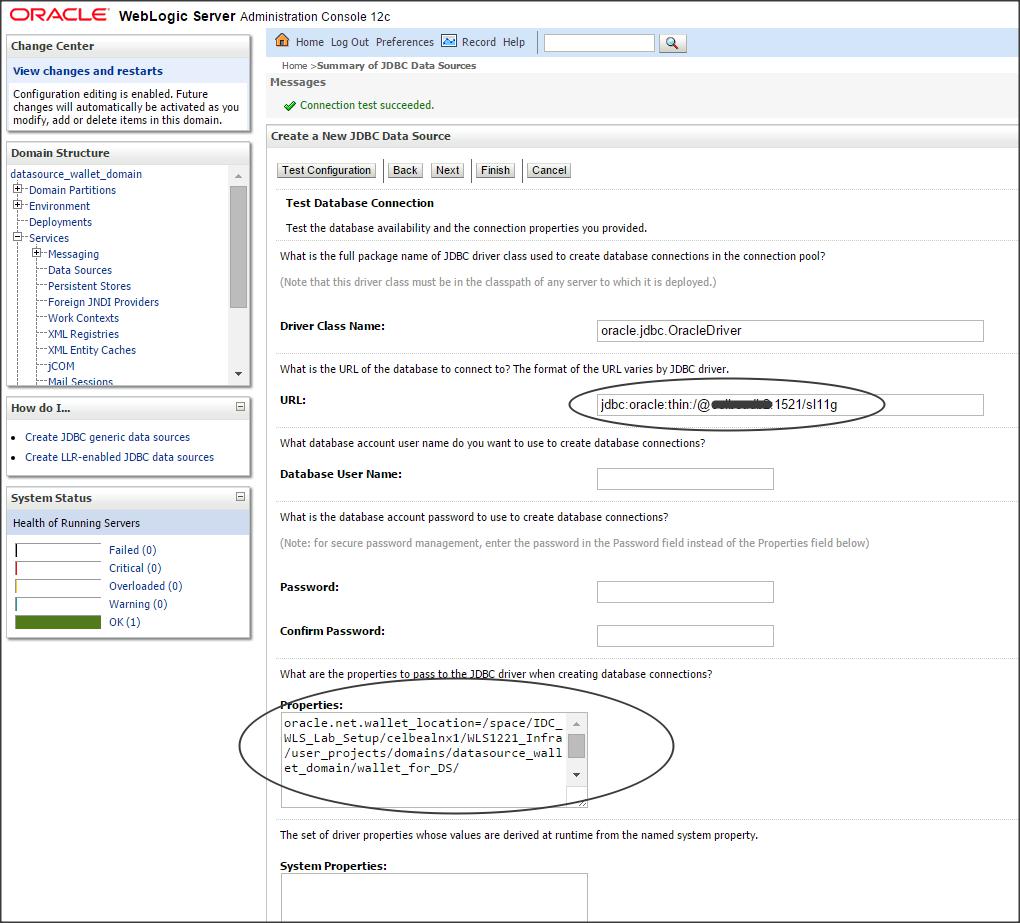The height and width of the screenshot is (923, 1020).
Task: Click the Back button
Action: point(405,170)
